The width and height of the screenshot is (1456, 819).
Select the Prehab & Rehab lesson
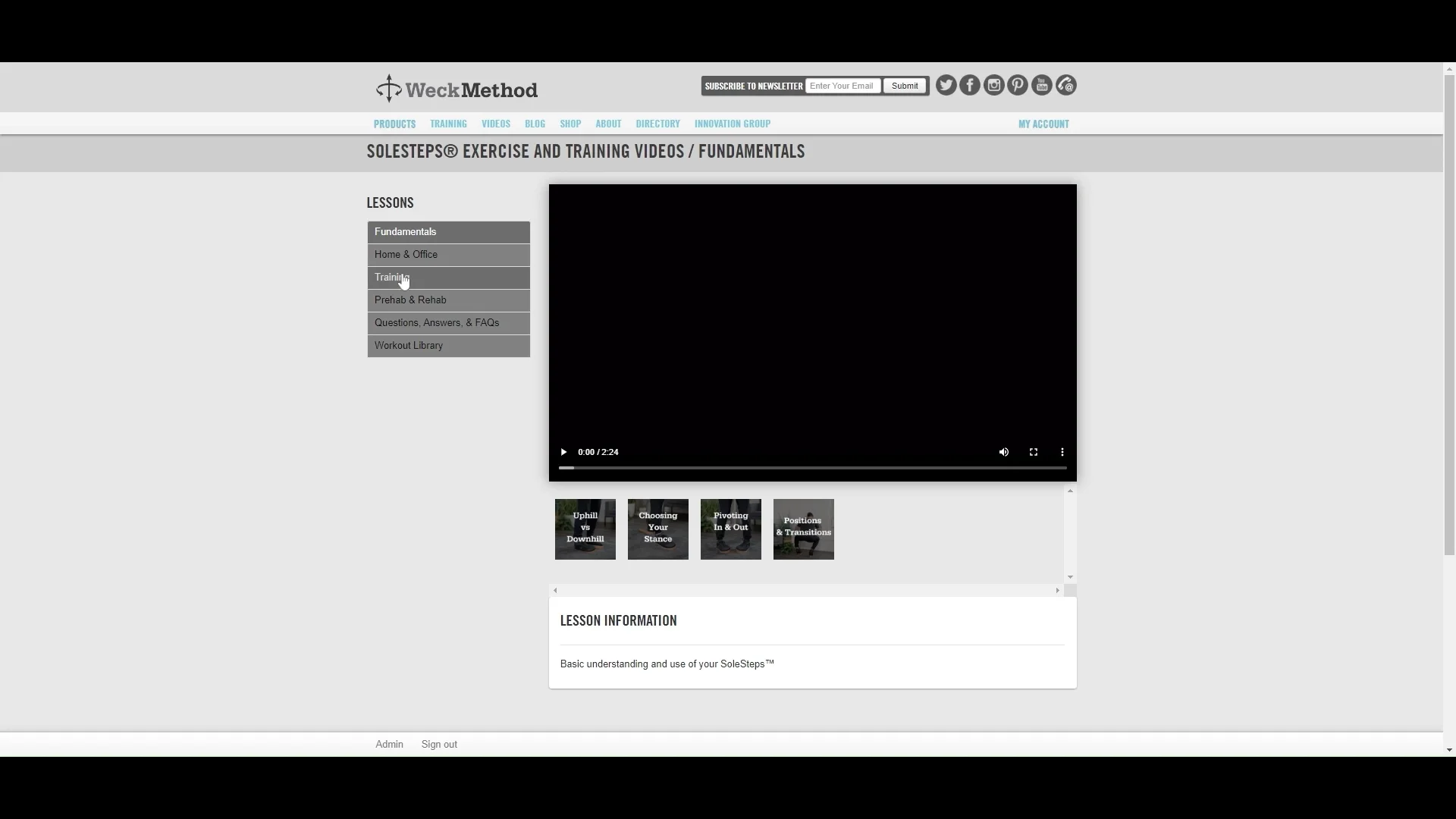(449, 300)
